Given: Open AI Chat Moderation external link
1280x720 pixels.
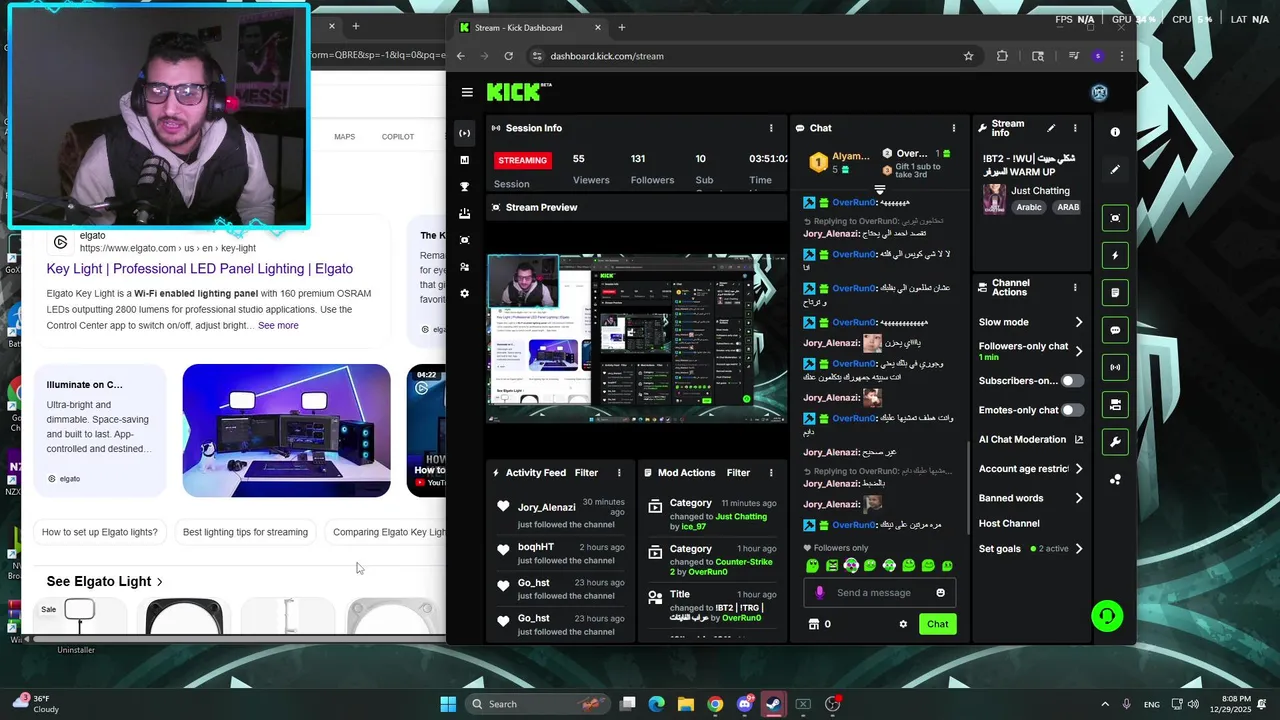Looking at the screenshot, I should tap(1079, 440).
